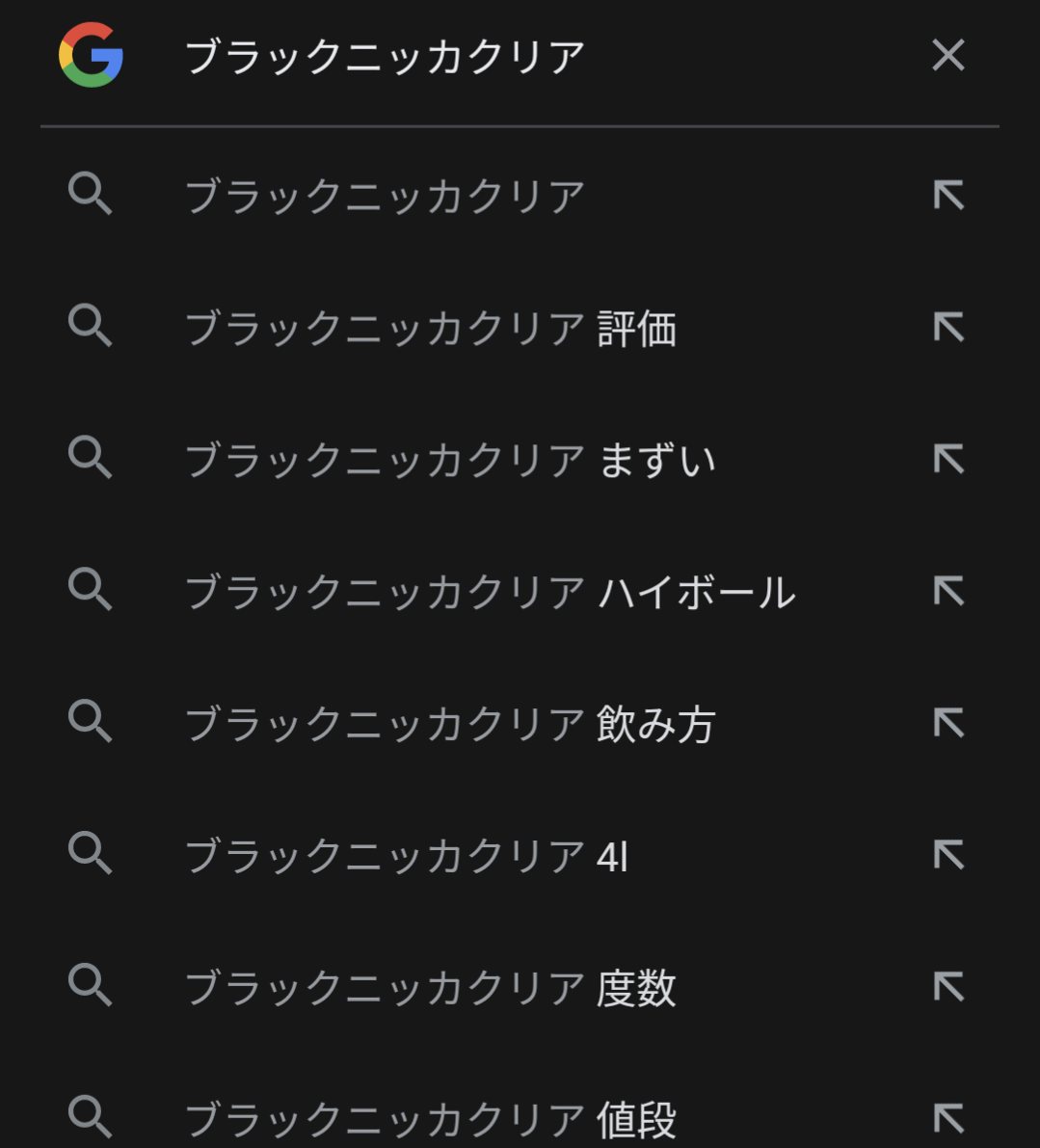1040x1148 pixels.
Task: Tap the fill-in arrow beside 評価 suggestion
Action: tap(949, 328)
